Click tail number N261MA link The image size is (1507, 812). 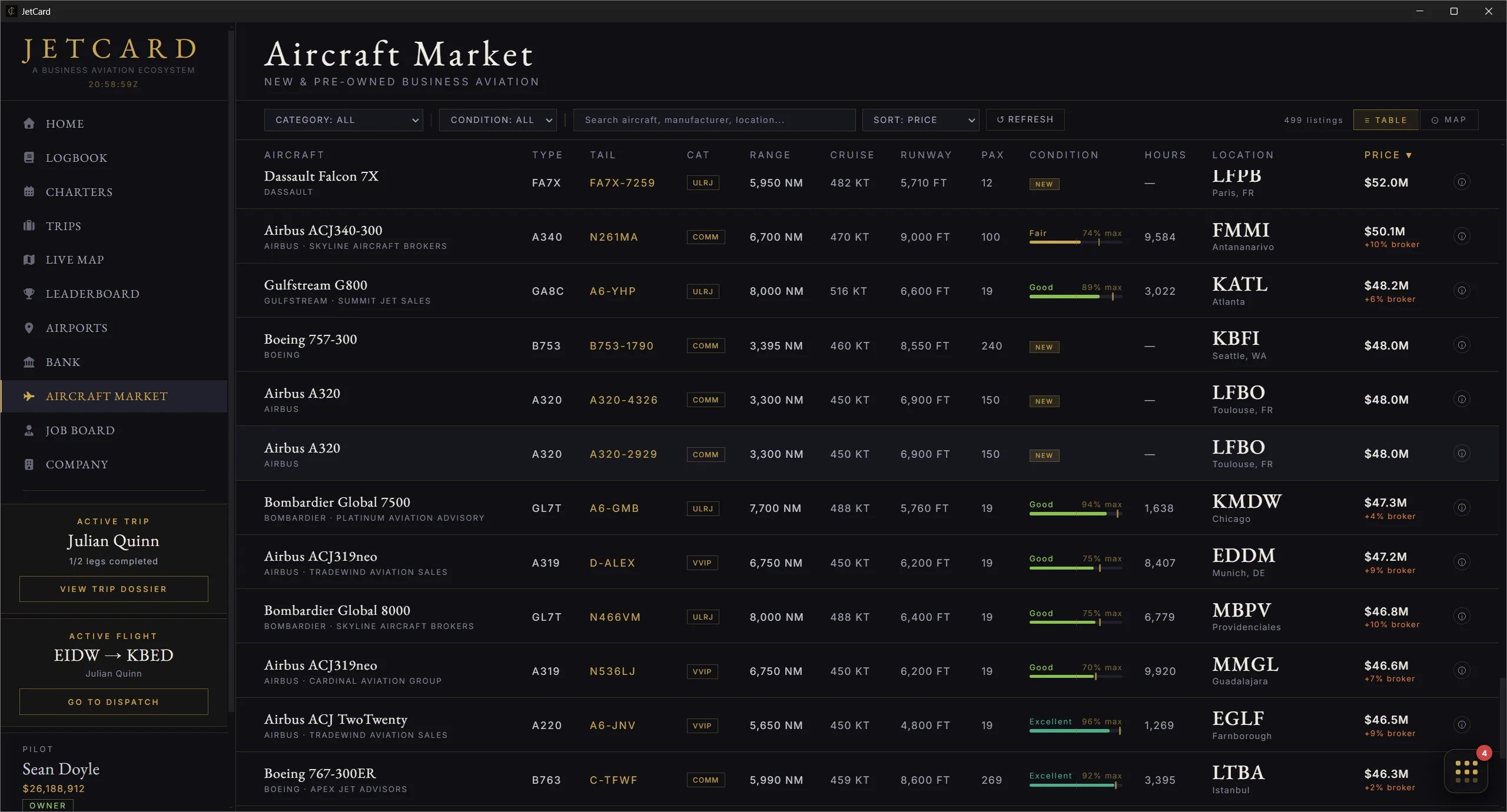pyautogui.click(x=613, y=237)
